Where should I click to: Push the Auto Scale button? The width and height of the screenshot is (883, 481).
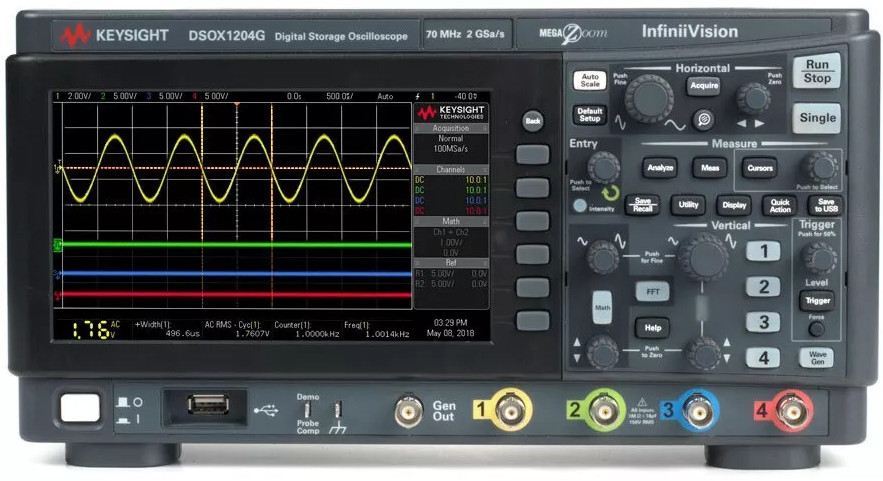coord(590,80)
